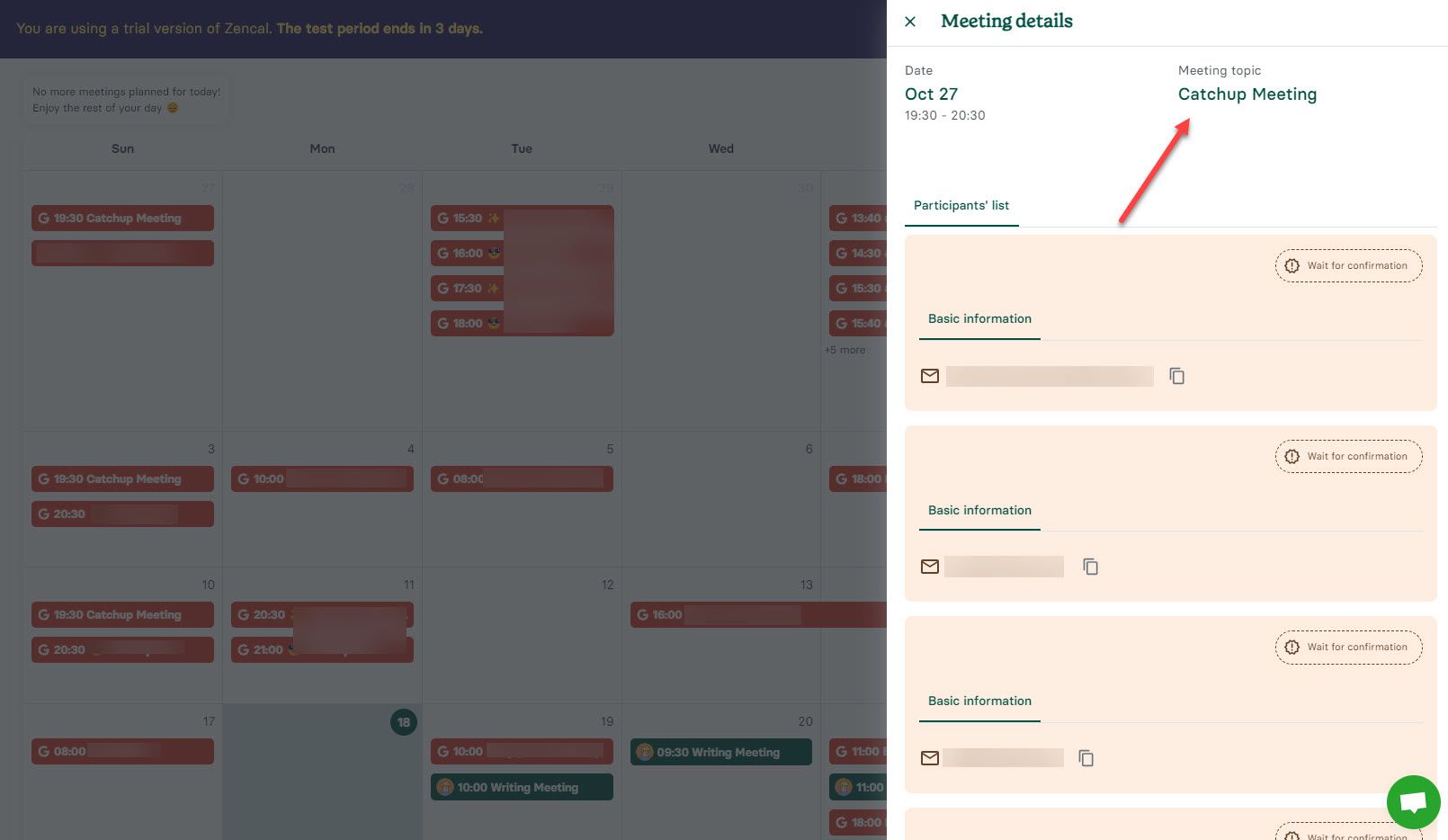1448x840 pixels.
Task: Switch to the Participants' list tab
Action: 961,205
